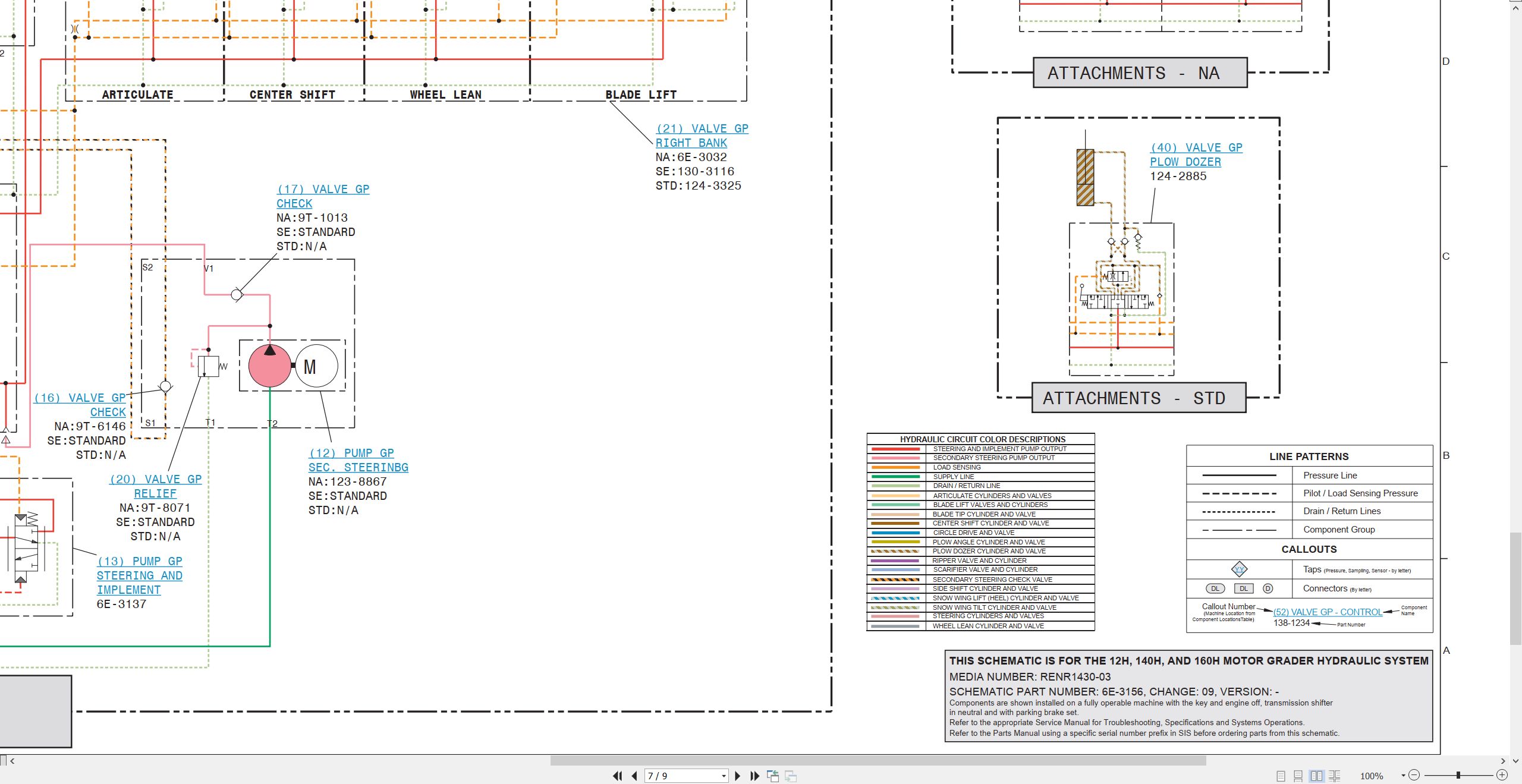Click Pilot / Load Sensing Pressure text
This screenshot has width=1522, height=784.
coord(1360,493)
